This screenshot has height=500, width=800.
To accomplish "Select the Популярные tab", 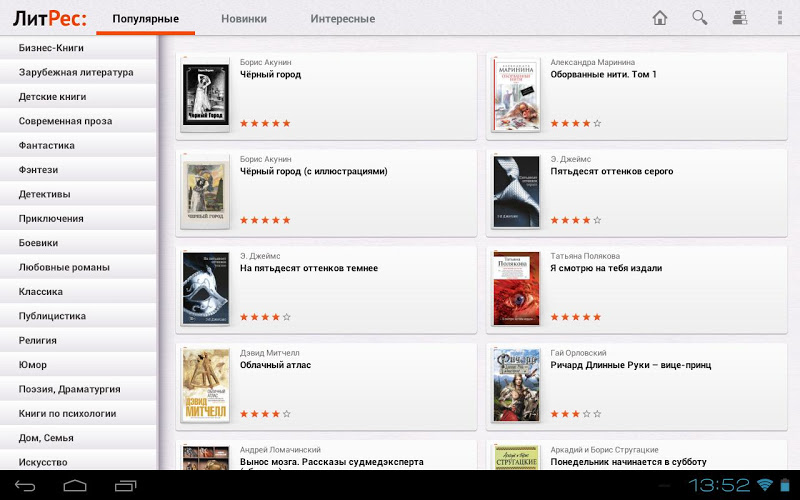I will tap(145, 19).
